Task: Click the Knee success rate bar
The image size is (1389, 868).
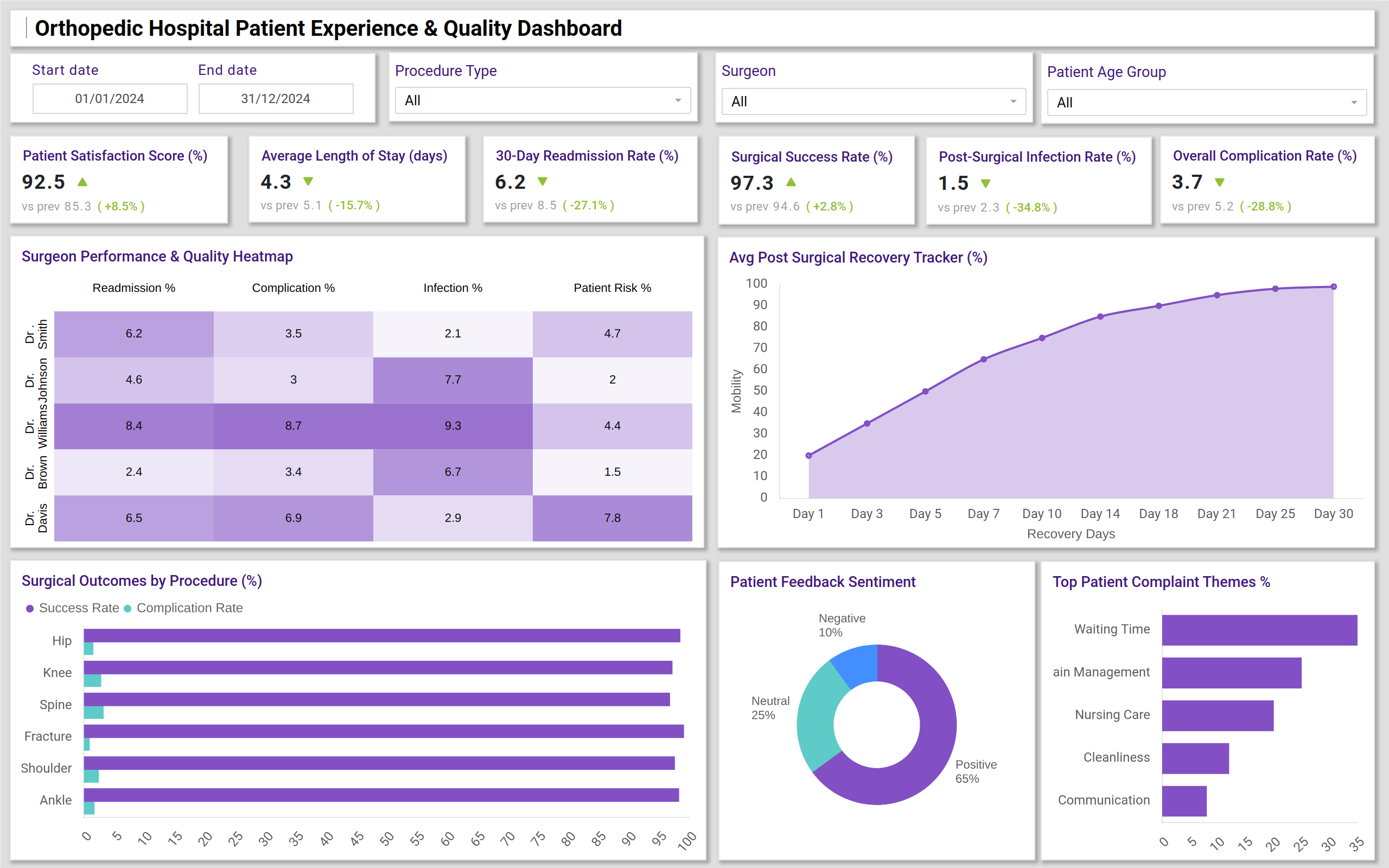Action: [x=378, y=668]
